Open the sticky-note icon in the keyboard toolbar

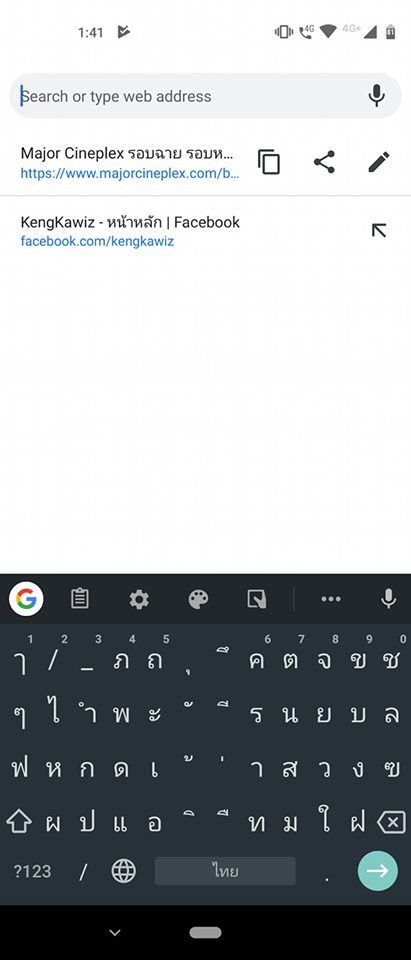tap(257, 599)
